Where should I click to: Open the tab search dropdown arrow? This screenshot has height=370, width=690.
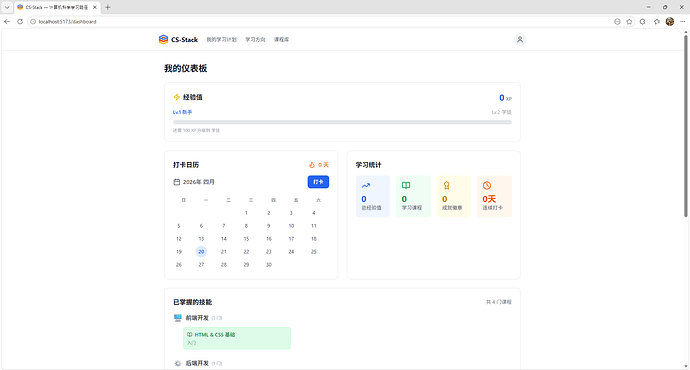7,7
